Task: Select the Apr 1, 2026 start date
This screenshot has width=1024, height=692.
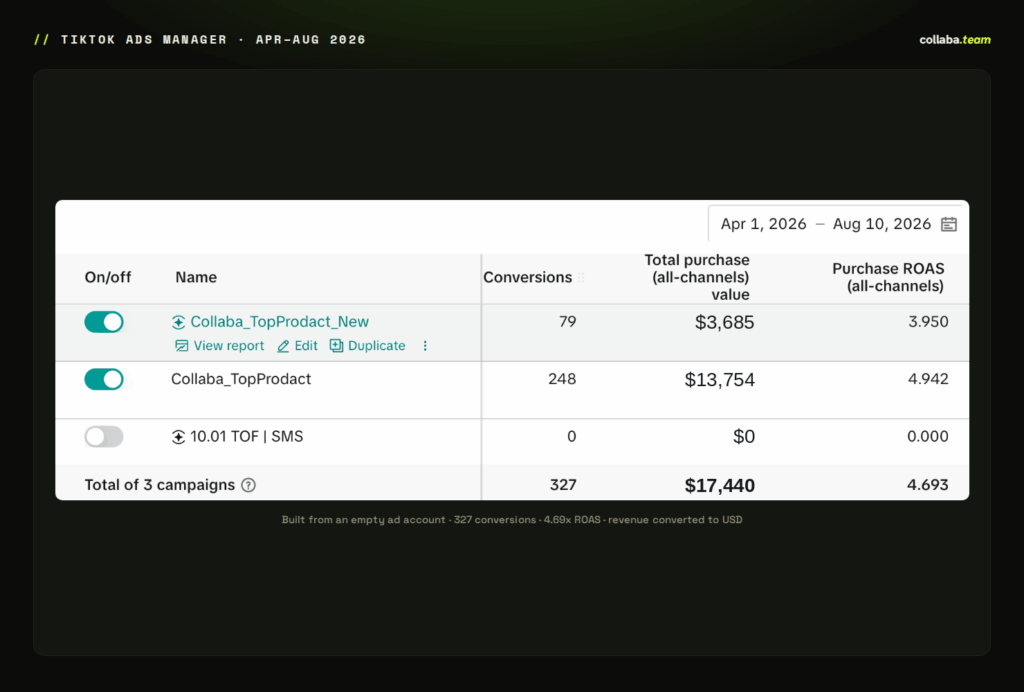Action: [x=763, y=224]
